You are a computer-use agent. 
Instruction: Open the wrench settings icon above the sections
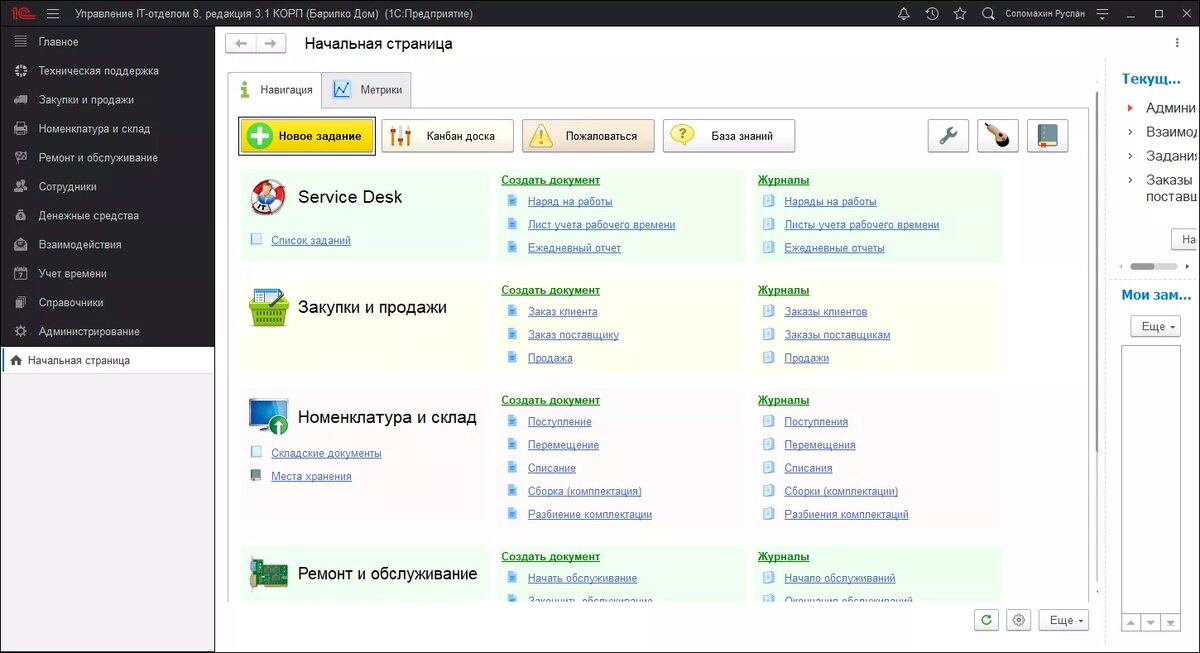(948, 135)
